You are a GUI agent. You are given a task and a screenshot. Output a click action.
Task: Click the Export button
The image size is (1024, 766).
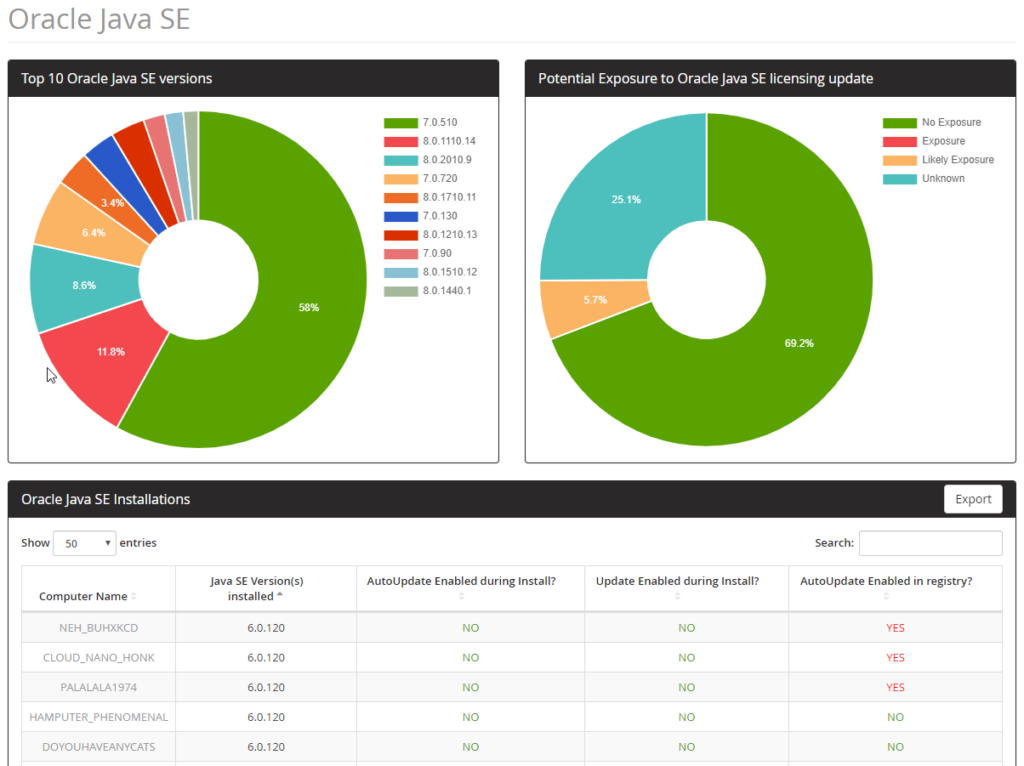click(x=972, y=499)
